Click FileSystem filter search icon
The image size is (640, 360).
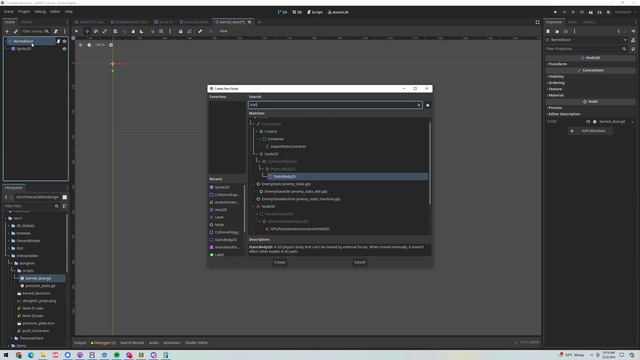point(57,206)
